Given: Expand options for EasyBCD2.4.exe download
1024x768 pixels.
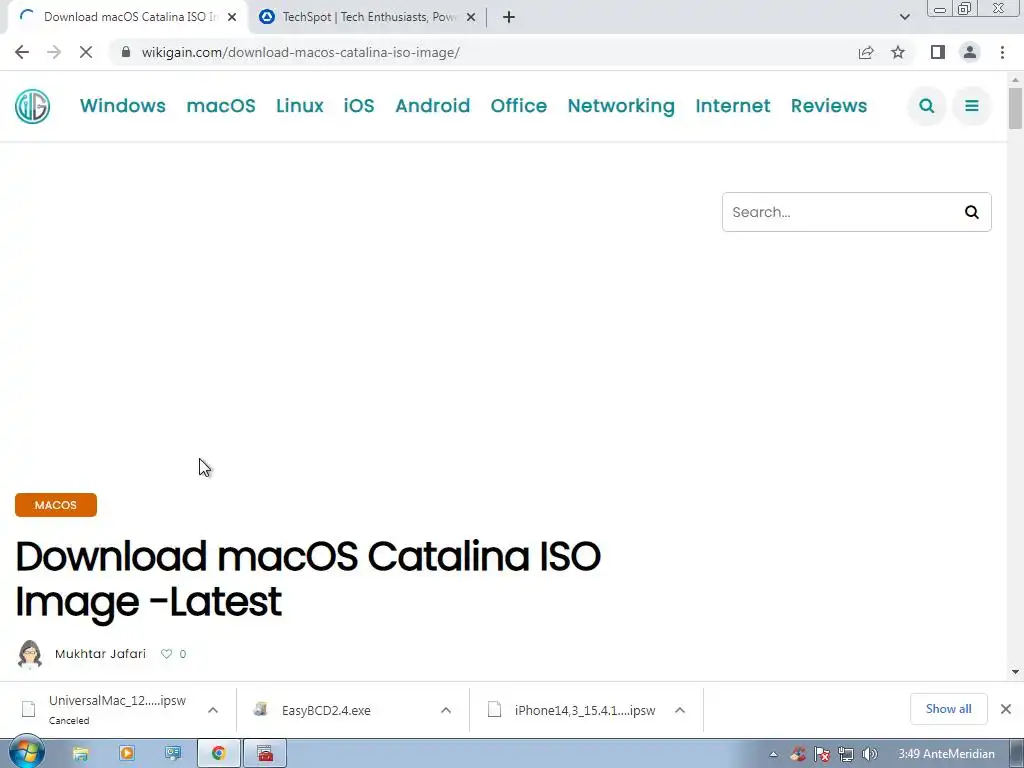Looking at the screenshot, I should (x=446, y=710).
